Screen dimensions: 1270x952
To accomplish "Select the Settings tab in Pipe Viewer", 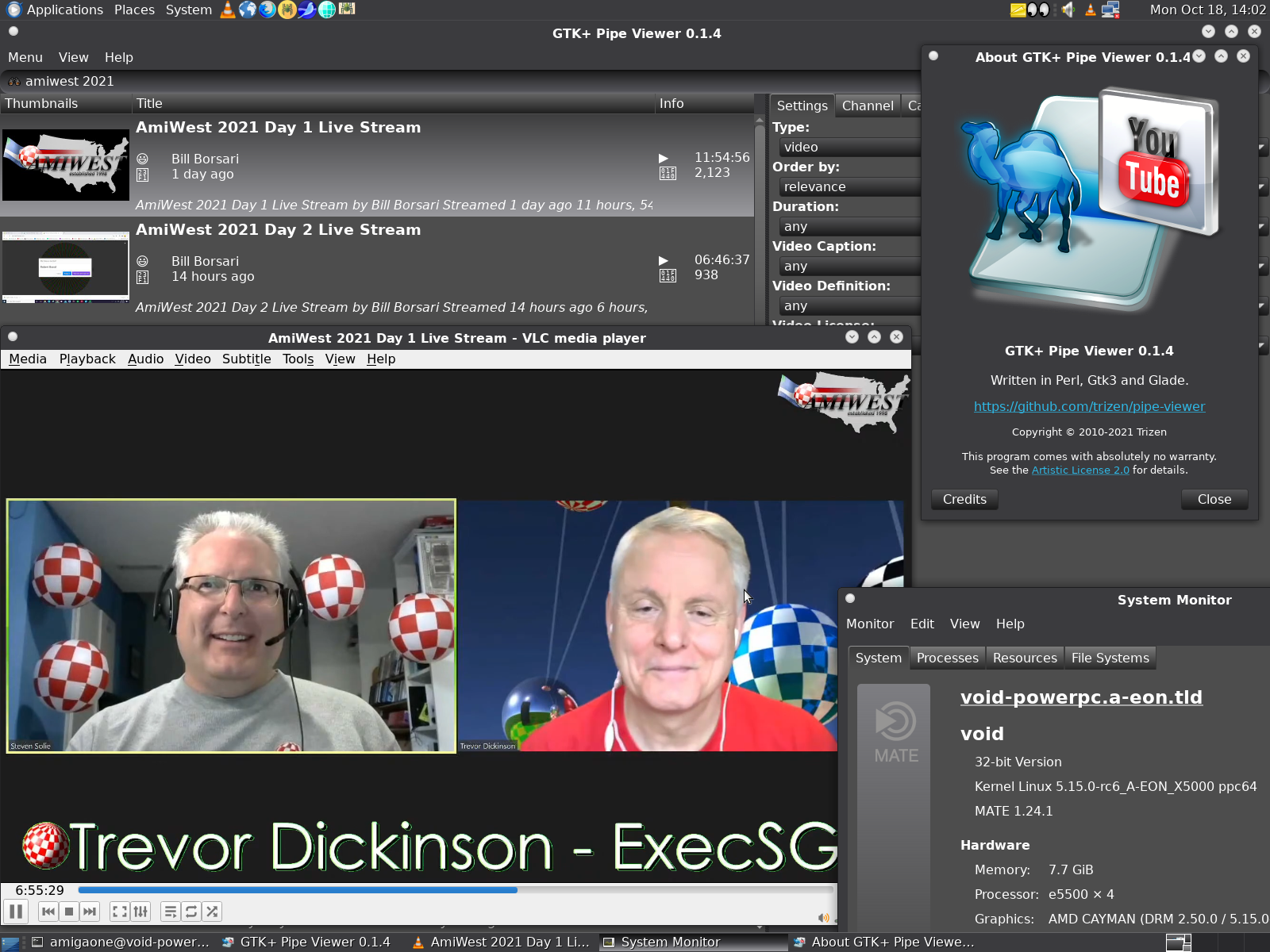I will (802, 106).
